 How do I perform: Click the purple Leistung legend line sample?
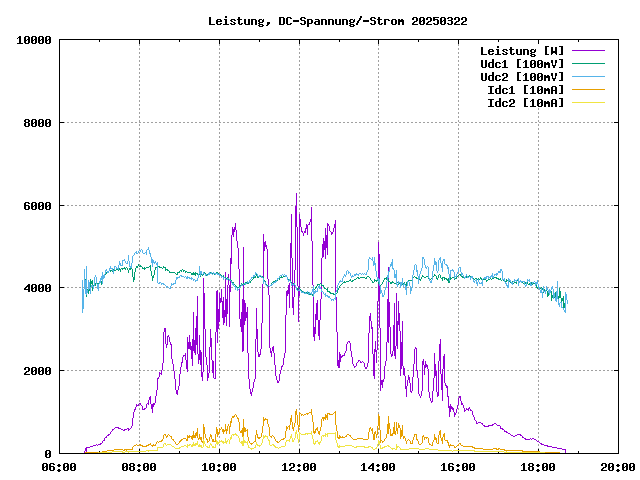coord(588,51)
